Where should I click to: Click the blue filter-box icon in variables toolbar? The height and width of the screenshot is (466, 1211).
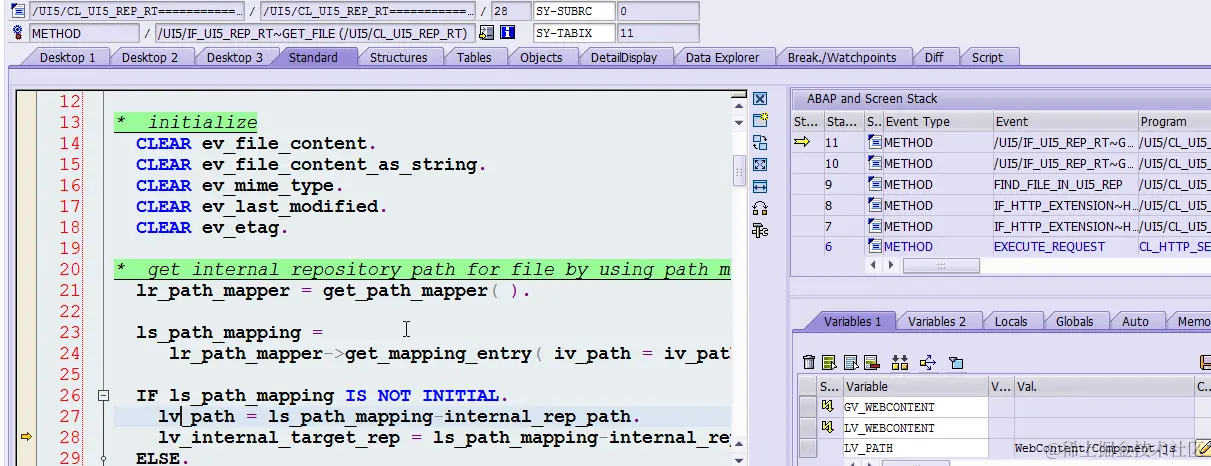pyautogui.click(x=955, y=362)
